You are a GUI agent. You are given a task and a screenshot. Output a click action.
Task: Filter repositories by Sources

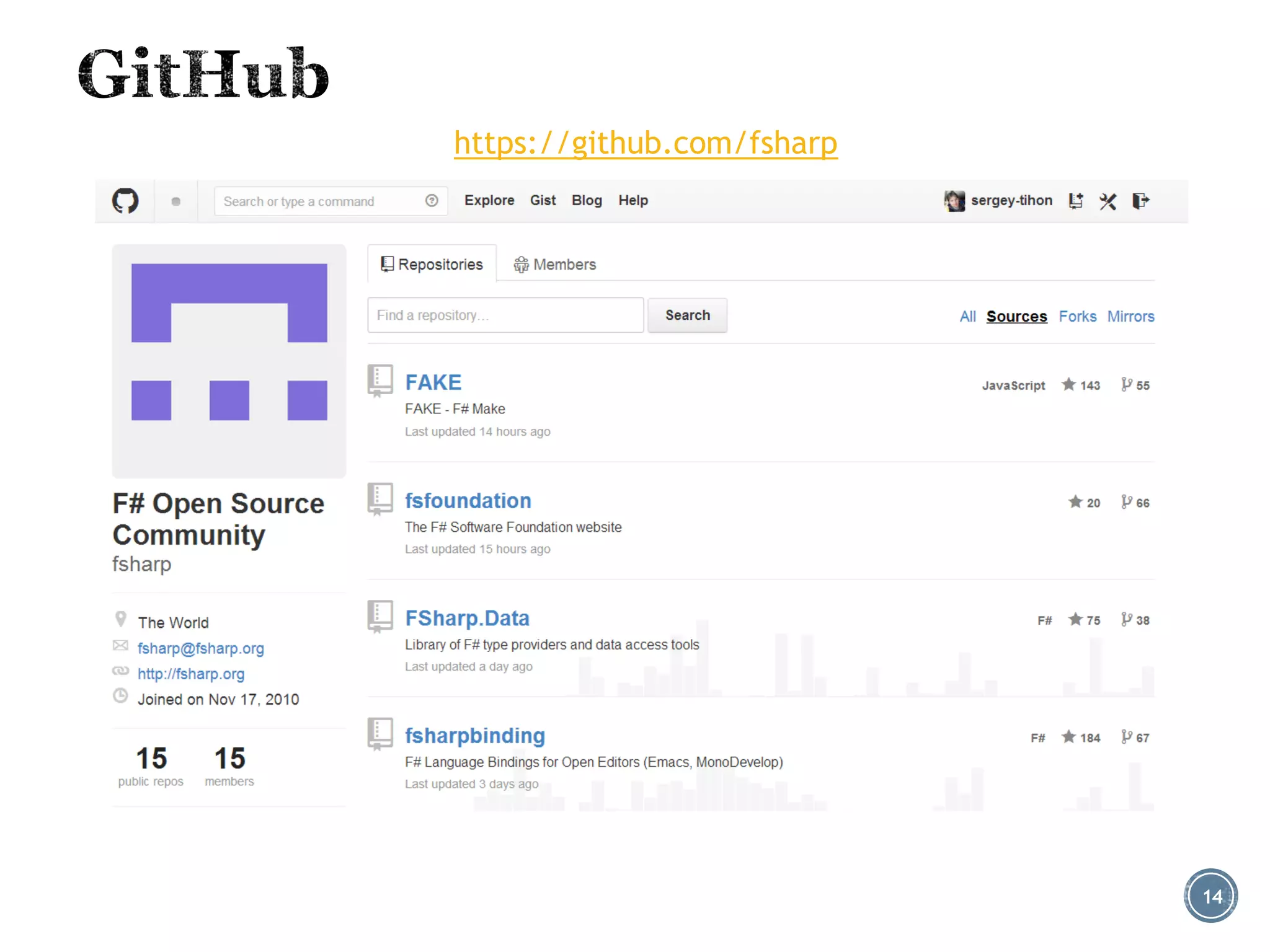[1016, 317]
